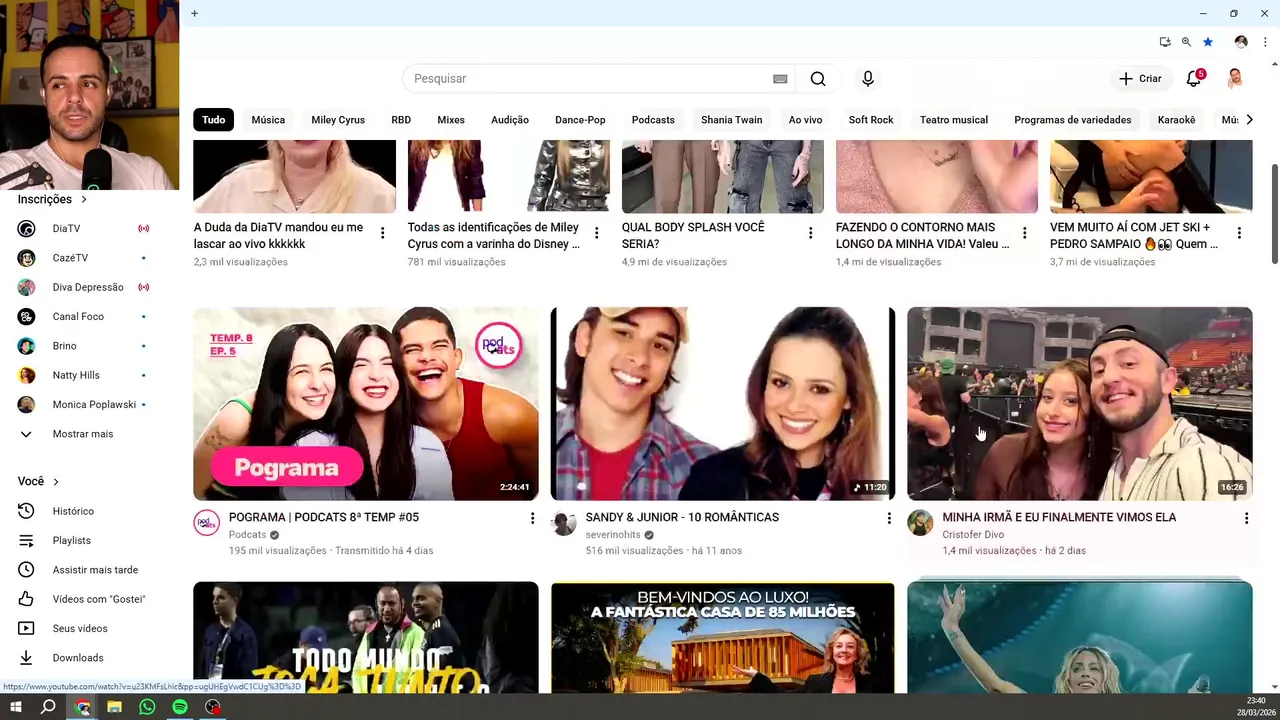This screenshot has height=720, width=1280.
Task: Open Natty Hills channel
Action: 85,375
